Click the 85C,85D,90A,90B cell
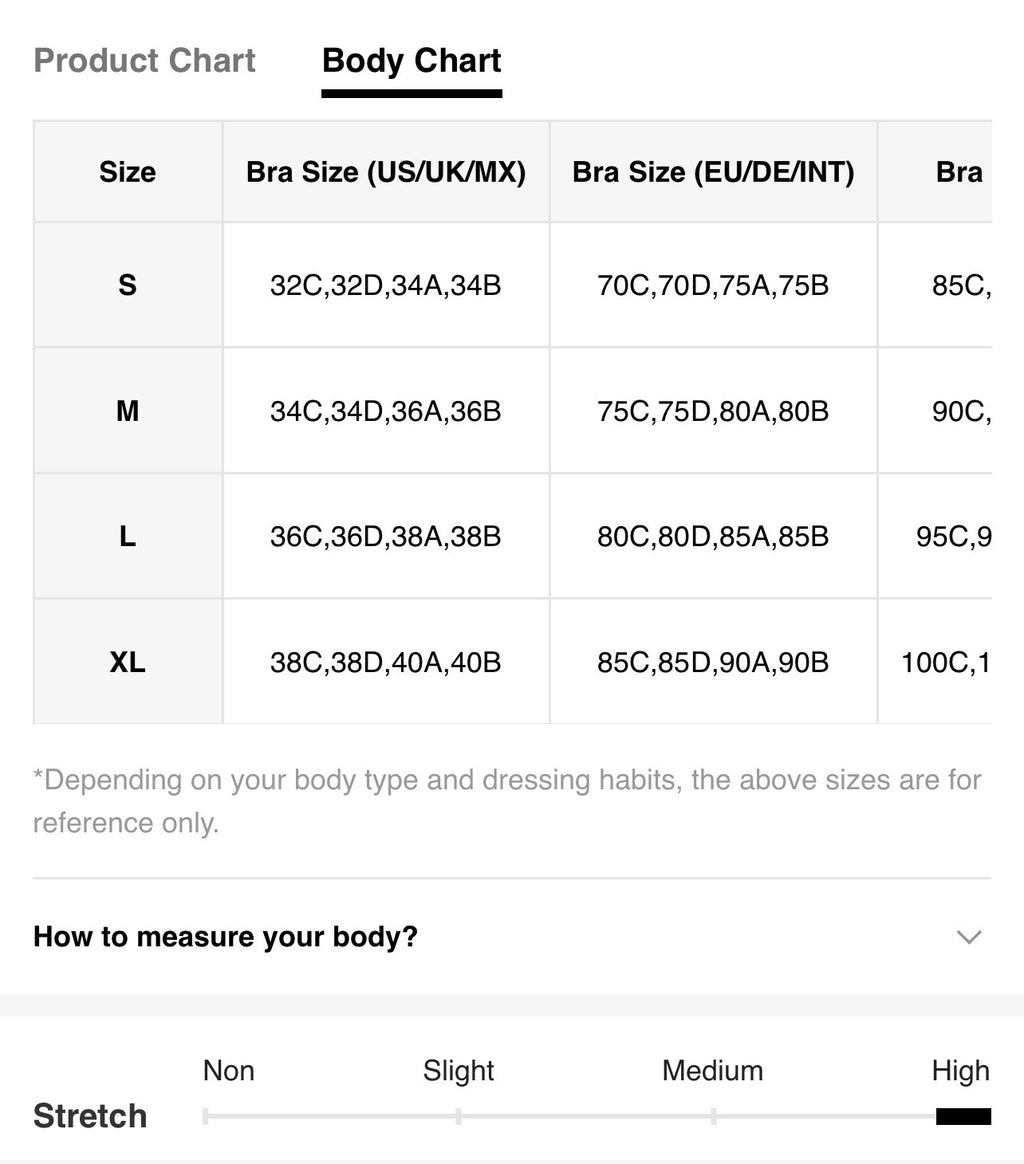This screenshot has width=1024, height=1164. point(713,661)
